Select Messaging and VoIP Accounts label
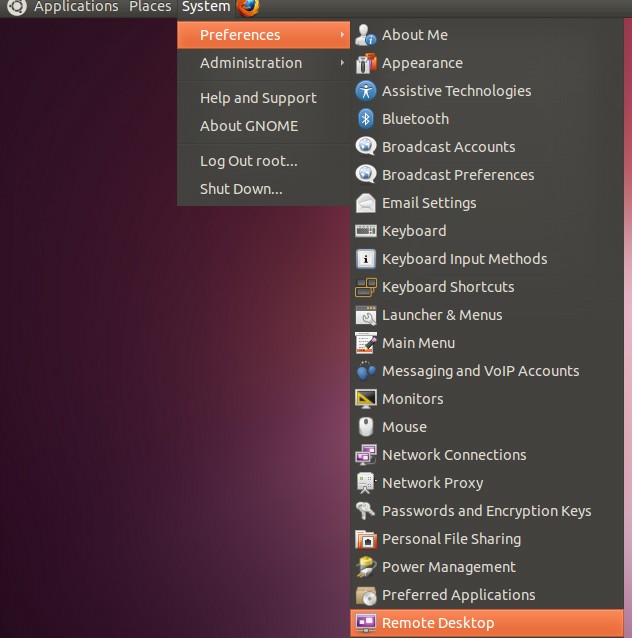The height and width of the screenshot is (638, 632). coord(480,371)
